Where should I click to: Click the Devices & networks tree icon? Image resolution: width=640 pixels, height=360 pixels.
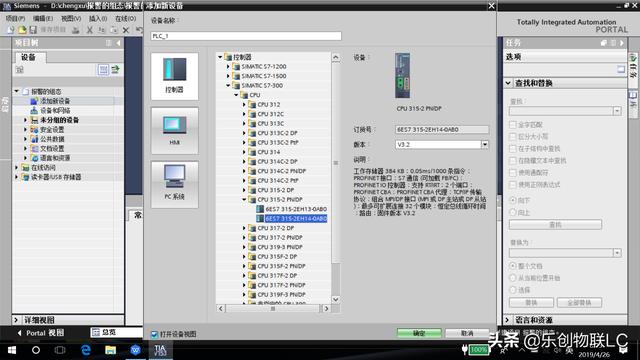(x=34, y=111)
